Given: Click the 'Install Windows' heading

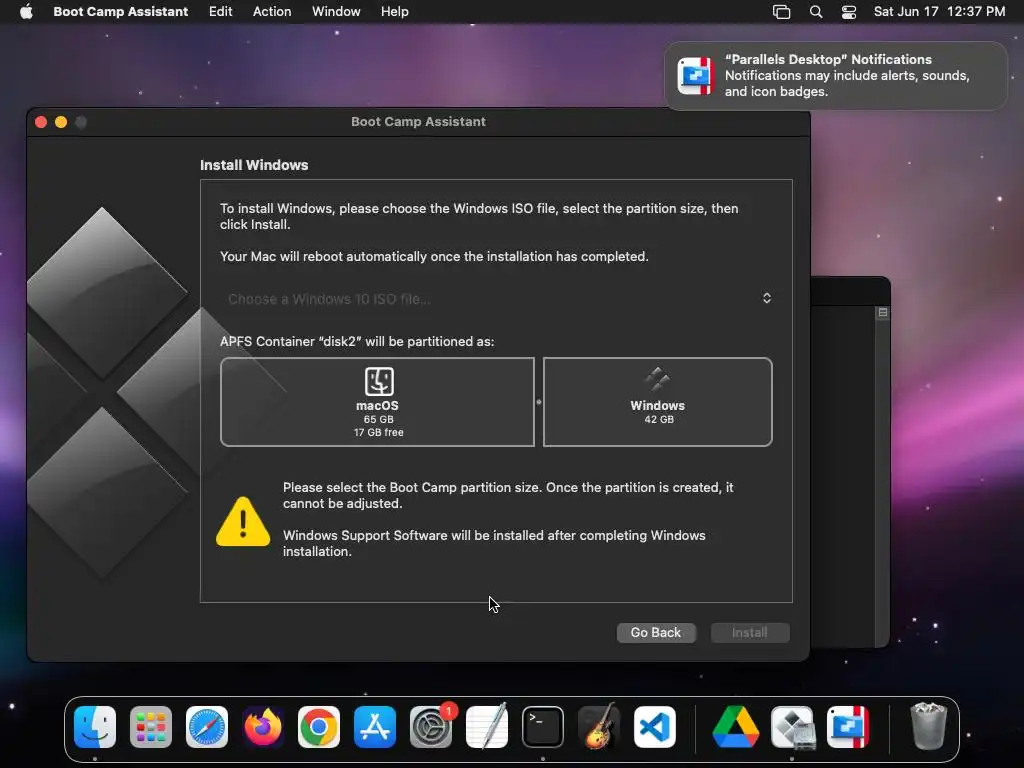Looking at the screenshot, I should [x=254, y=165].
